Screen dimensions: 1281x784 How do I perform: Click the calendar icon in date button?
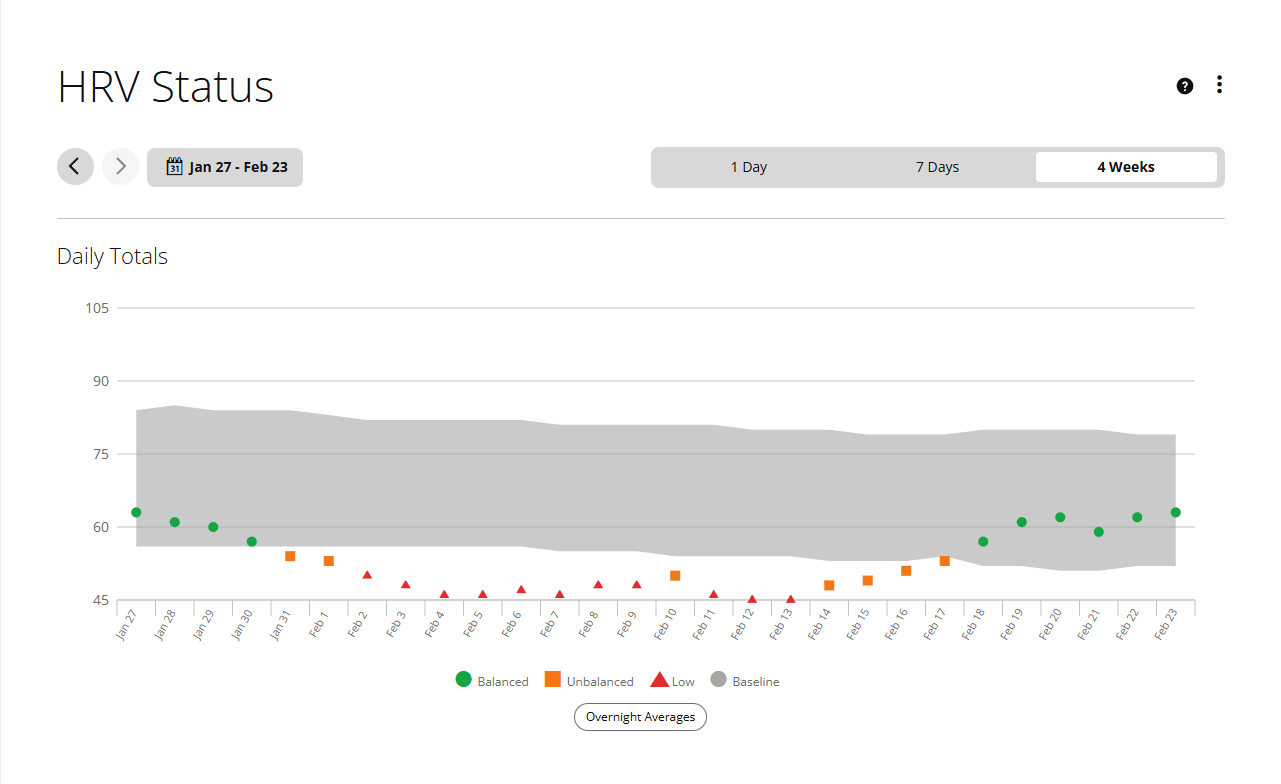pos(174,167)
